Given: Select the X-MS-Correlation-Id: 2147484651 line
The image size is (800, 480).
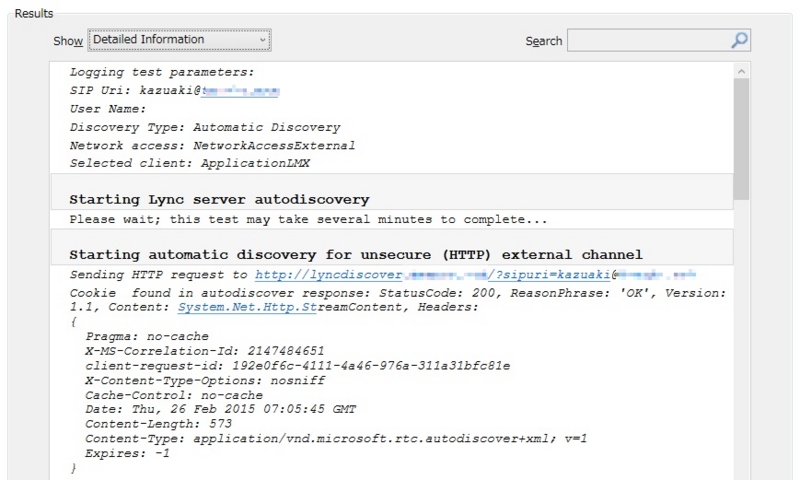Looking at the screenshot, I should 205,351.
